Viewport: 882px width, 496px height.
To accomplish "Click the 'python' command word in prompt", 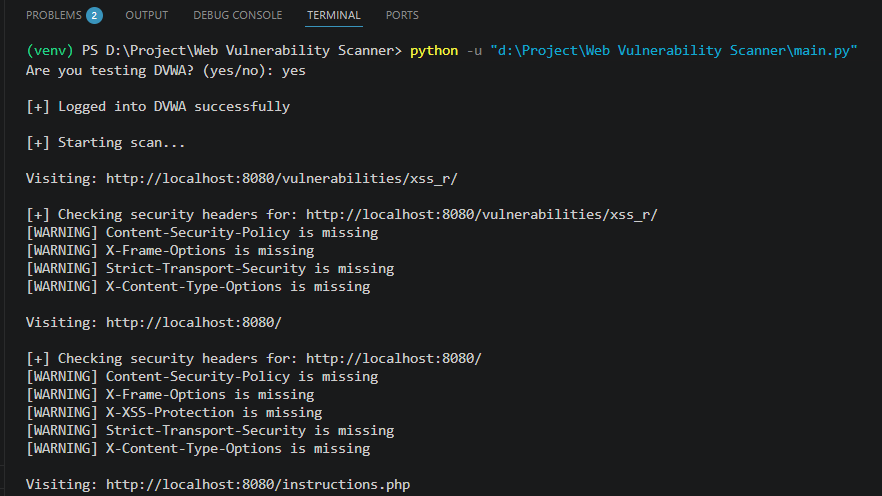I will [434, 51].
